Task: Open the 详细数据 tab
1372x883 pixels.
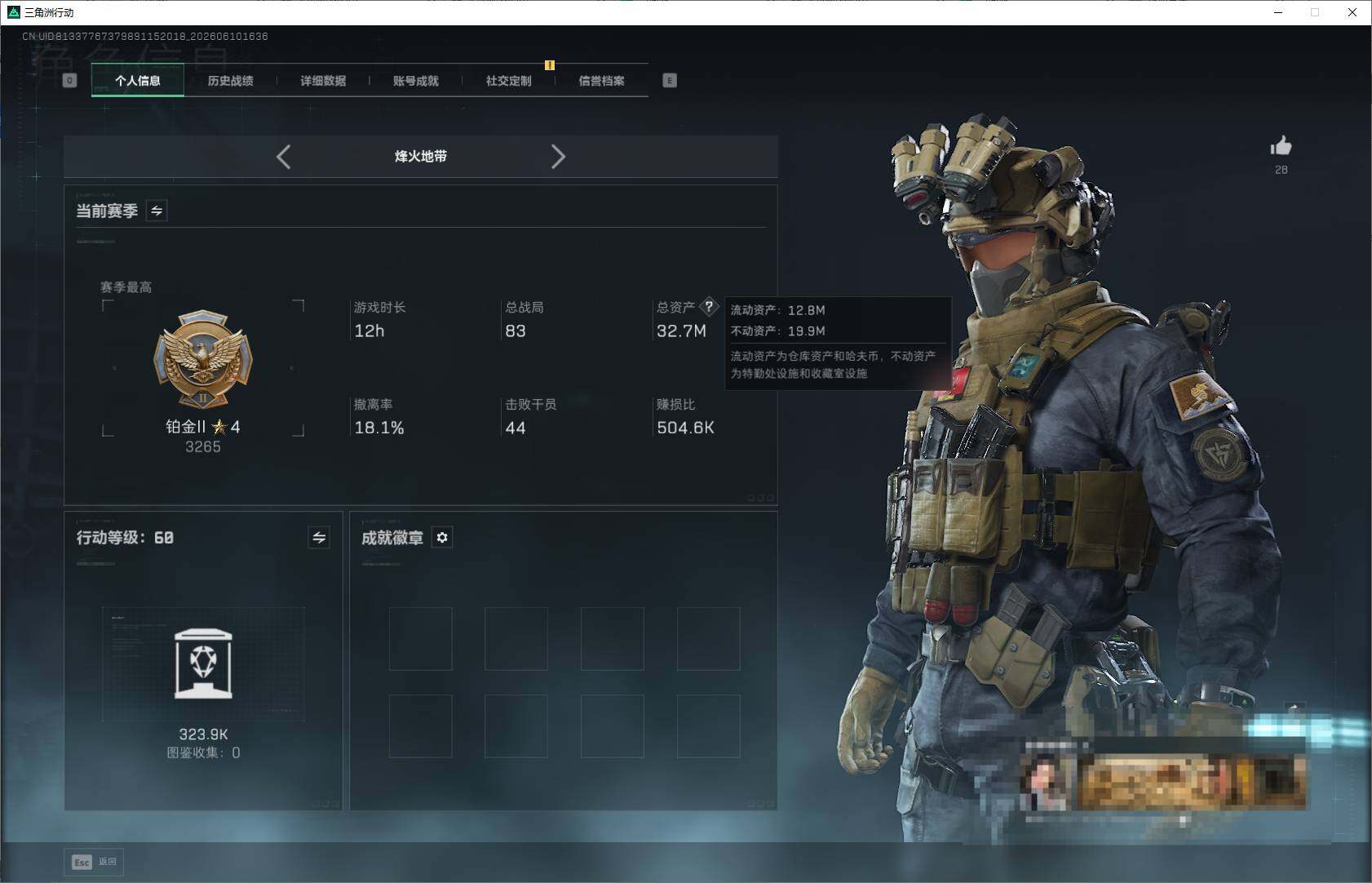Action: 323,80
